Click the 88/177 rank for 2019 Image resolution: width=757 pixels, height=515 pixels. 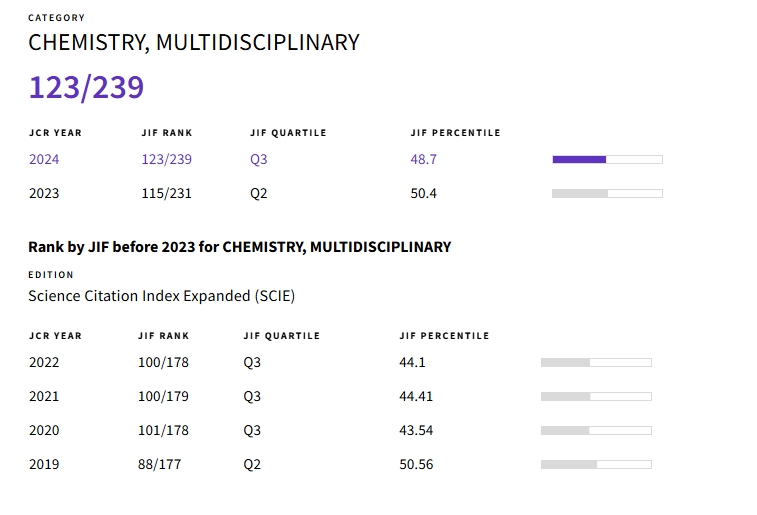(x=159, y=464)
